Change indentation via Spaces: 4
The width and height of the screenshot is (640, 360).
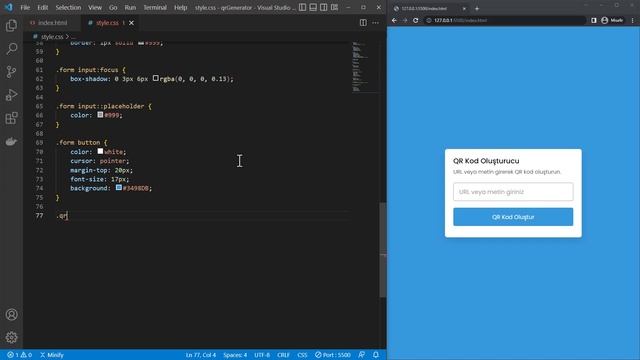point(235,355)
